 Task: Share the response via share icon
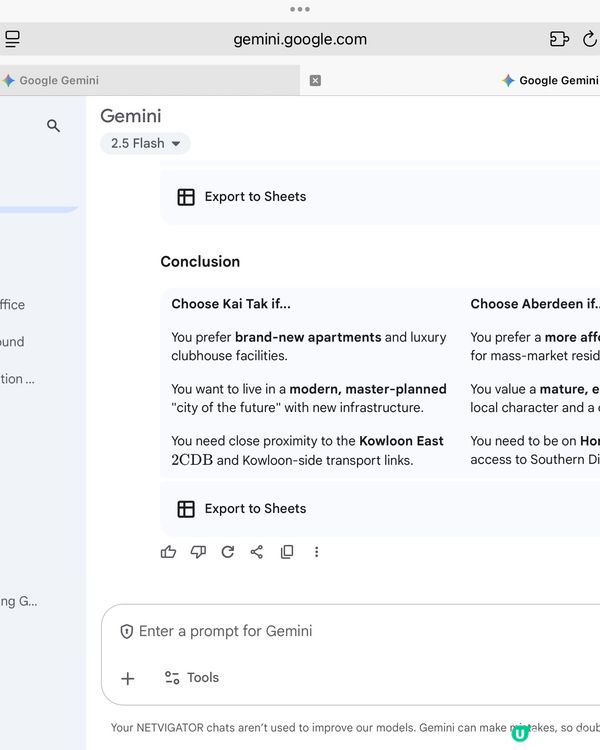tap(257, 552)
